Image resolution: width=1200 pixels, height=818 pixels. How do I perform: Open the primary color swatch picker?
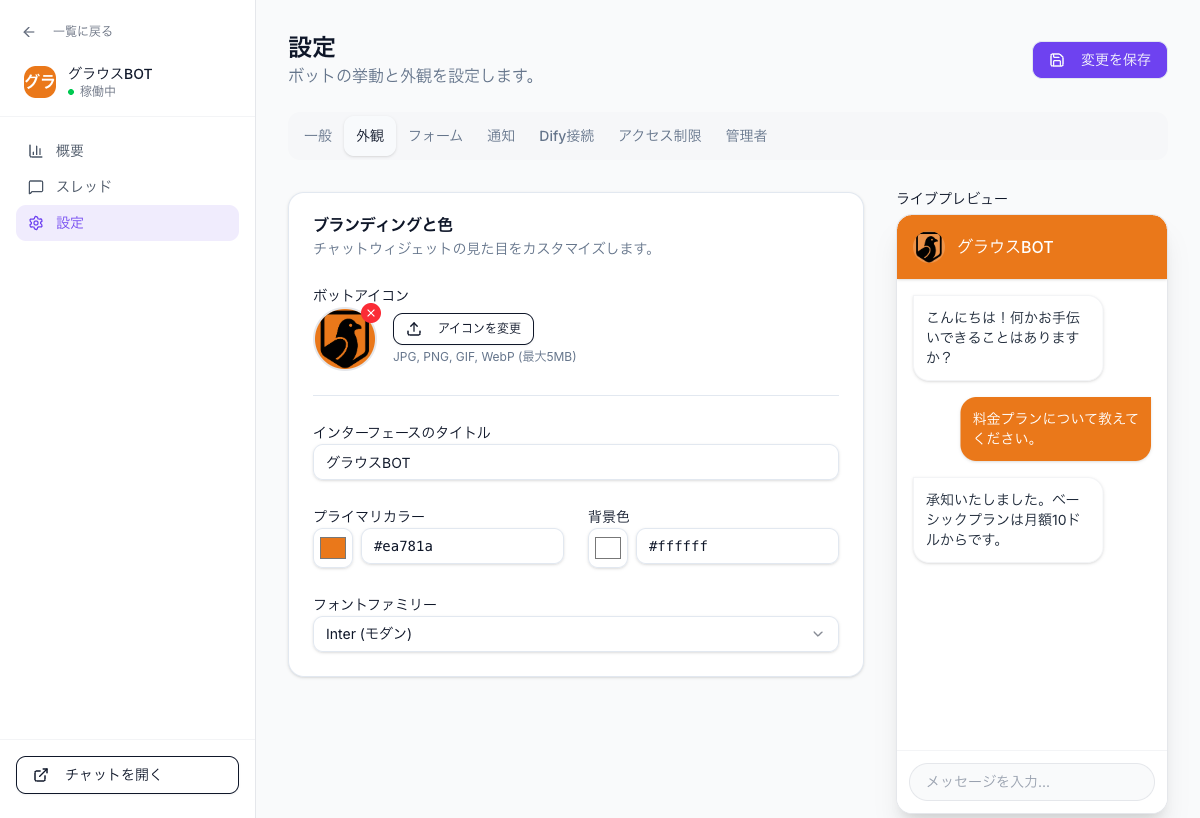(x=333, y=546)
